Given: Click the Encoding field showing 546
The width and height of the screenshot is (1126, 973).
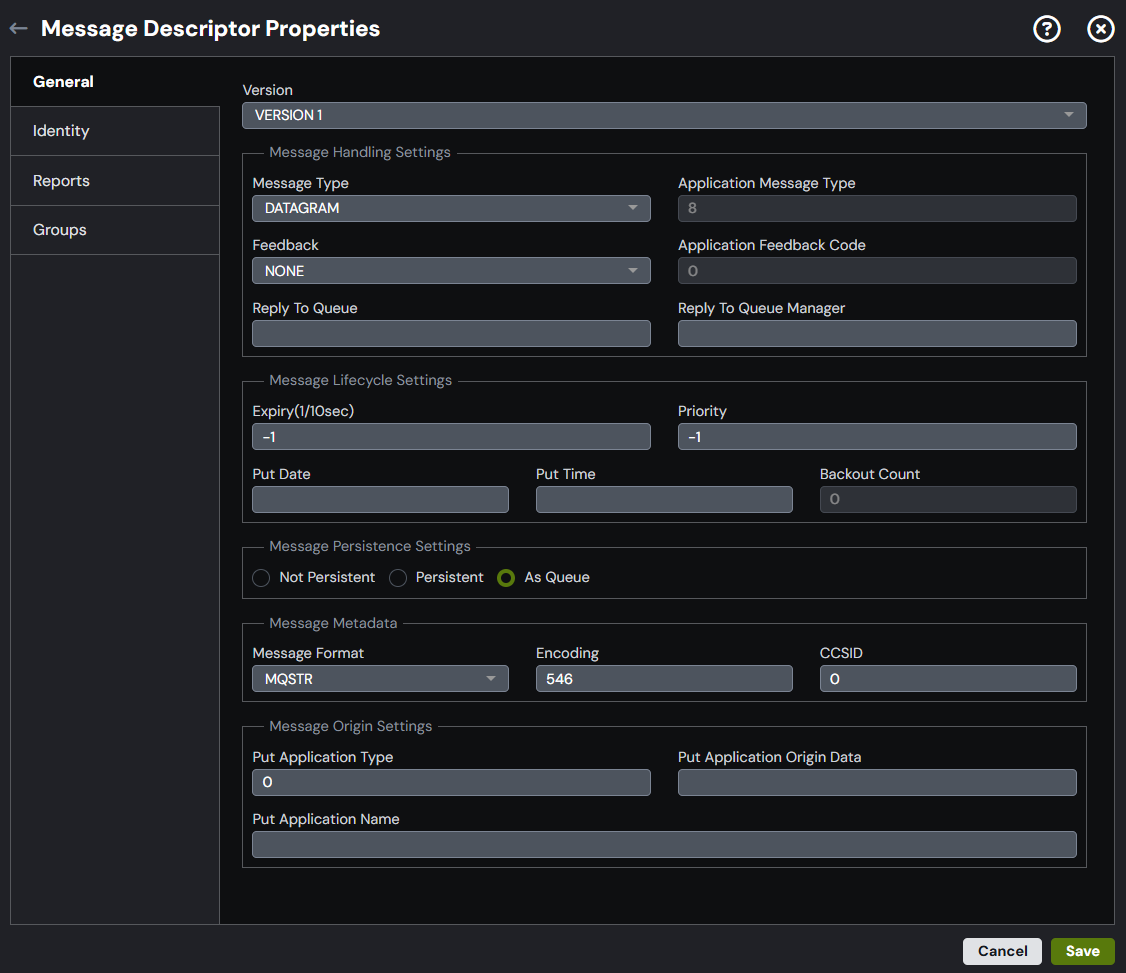Looking at the screenshot, I should 664,679.
